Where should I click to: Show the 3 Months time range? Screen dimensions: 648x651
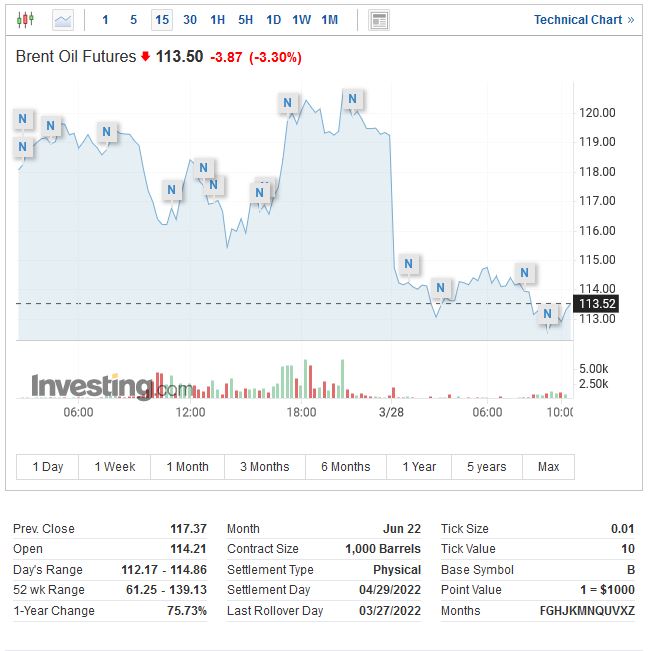(264, 467)
